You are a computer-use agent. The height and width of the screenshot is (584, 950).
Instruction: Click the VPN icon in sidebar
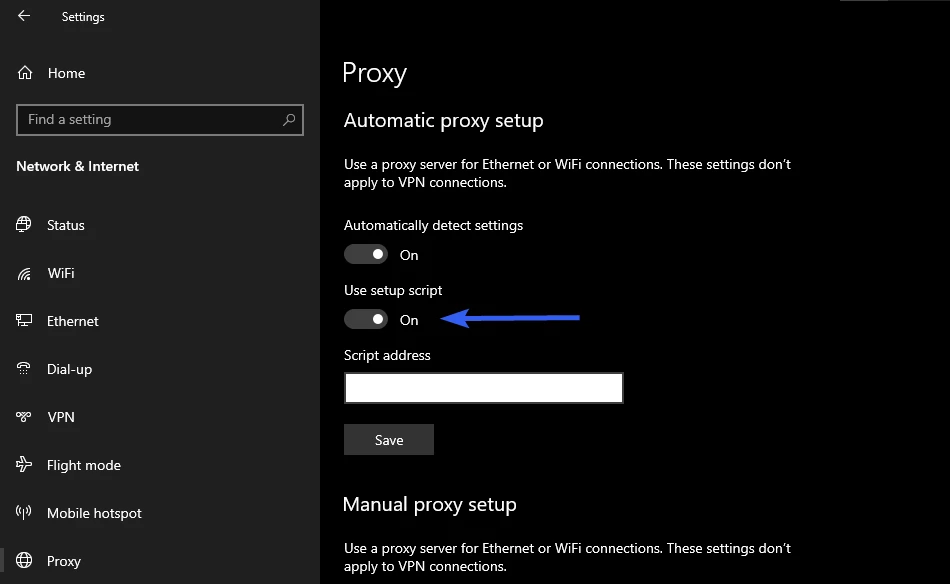pos(25,417)
